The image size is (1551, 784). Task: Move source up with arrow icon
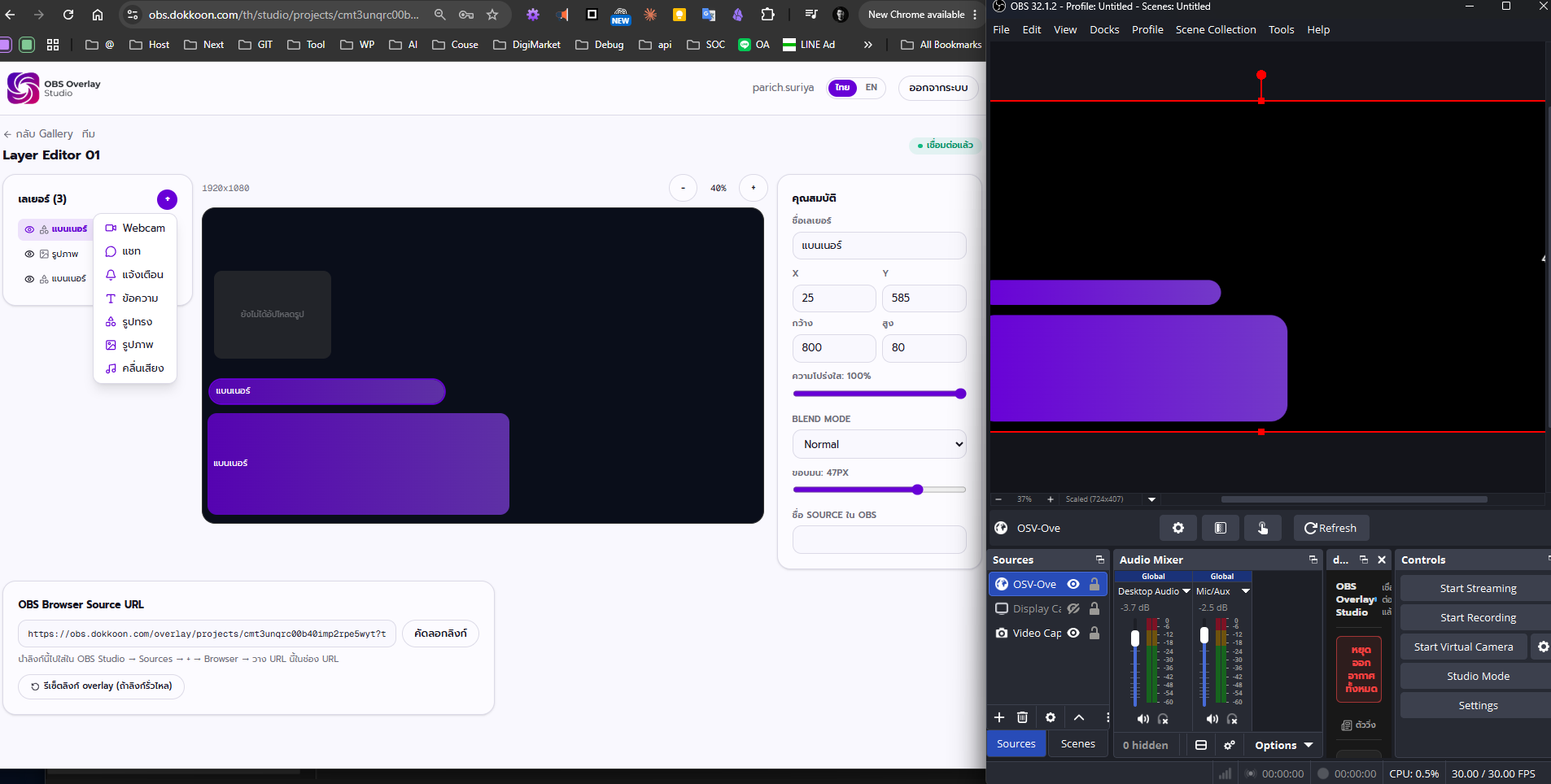1079,717
